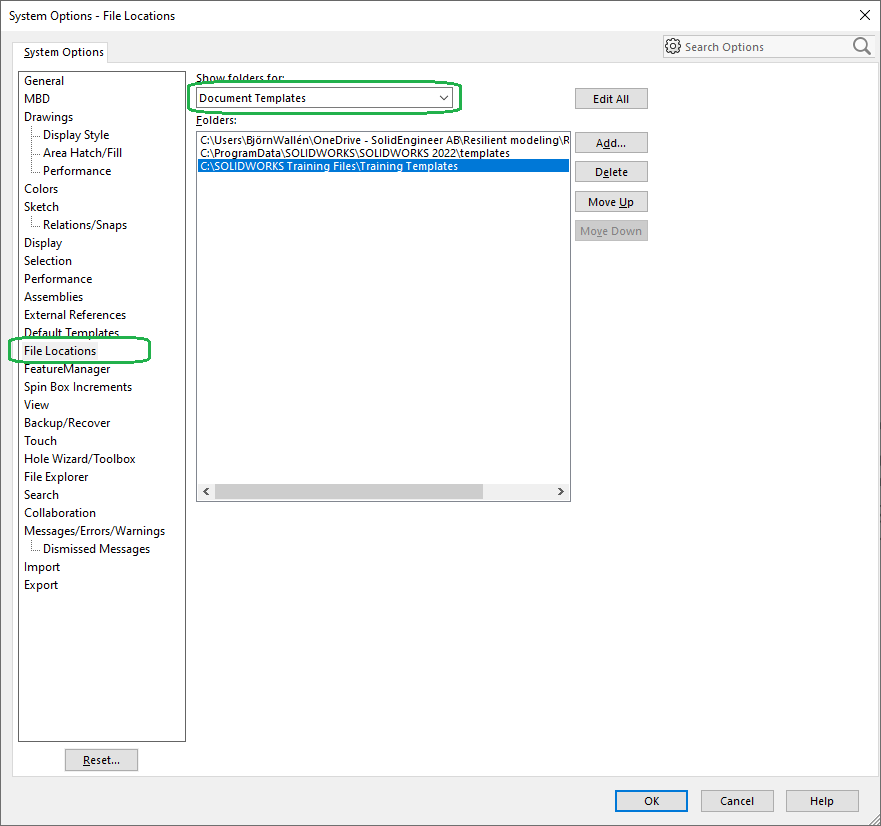The width and height of the screenshot is (881, 826).
Task: Click the gear icon in search box
Action: pos(673,47)
